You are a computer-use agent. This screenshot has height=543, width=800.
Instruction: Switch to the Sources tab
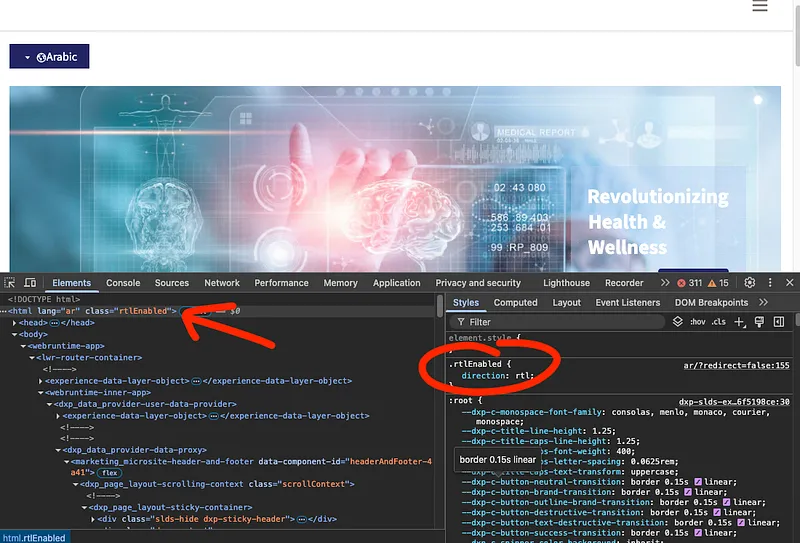172,283
